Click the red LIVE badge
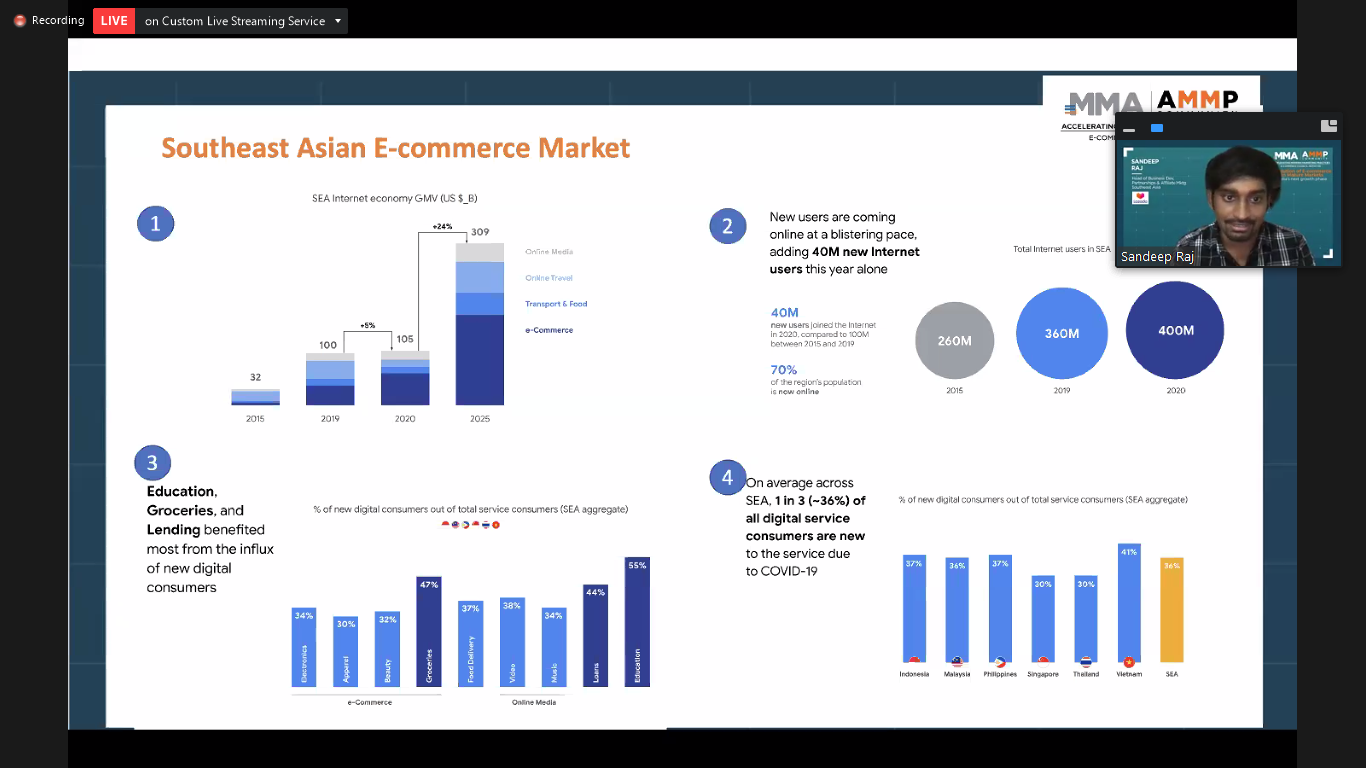Viewport: 1366px width, 768px height. click(113, 20)
